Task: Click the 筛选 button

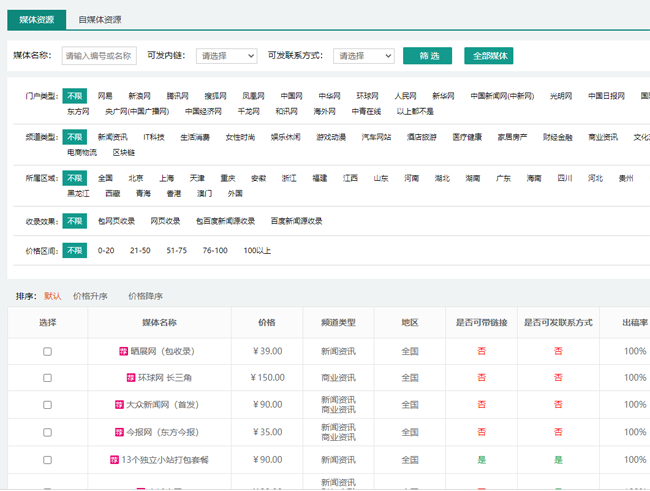Action: point(427,56)
